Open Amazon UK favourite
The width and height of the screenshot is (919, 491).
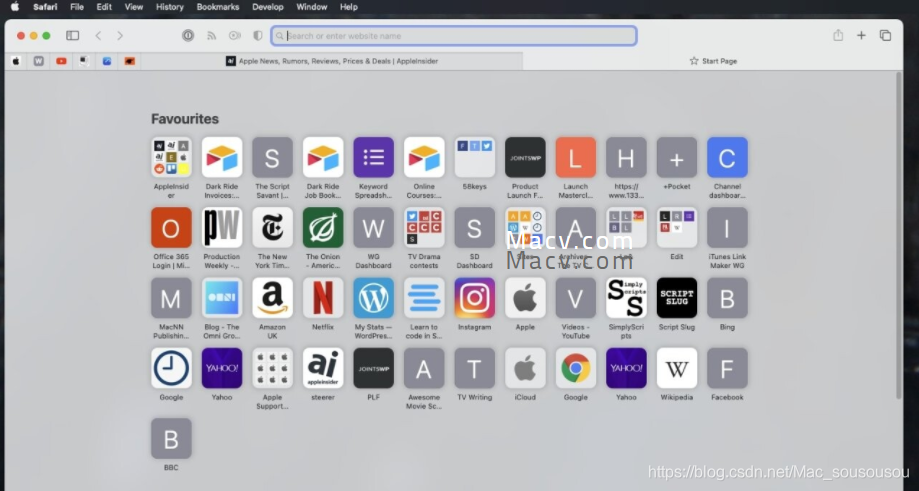(273, 298)
